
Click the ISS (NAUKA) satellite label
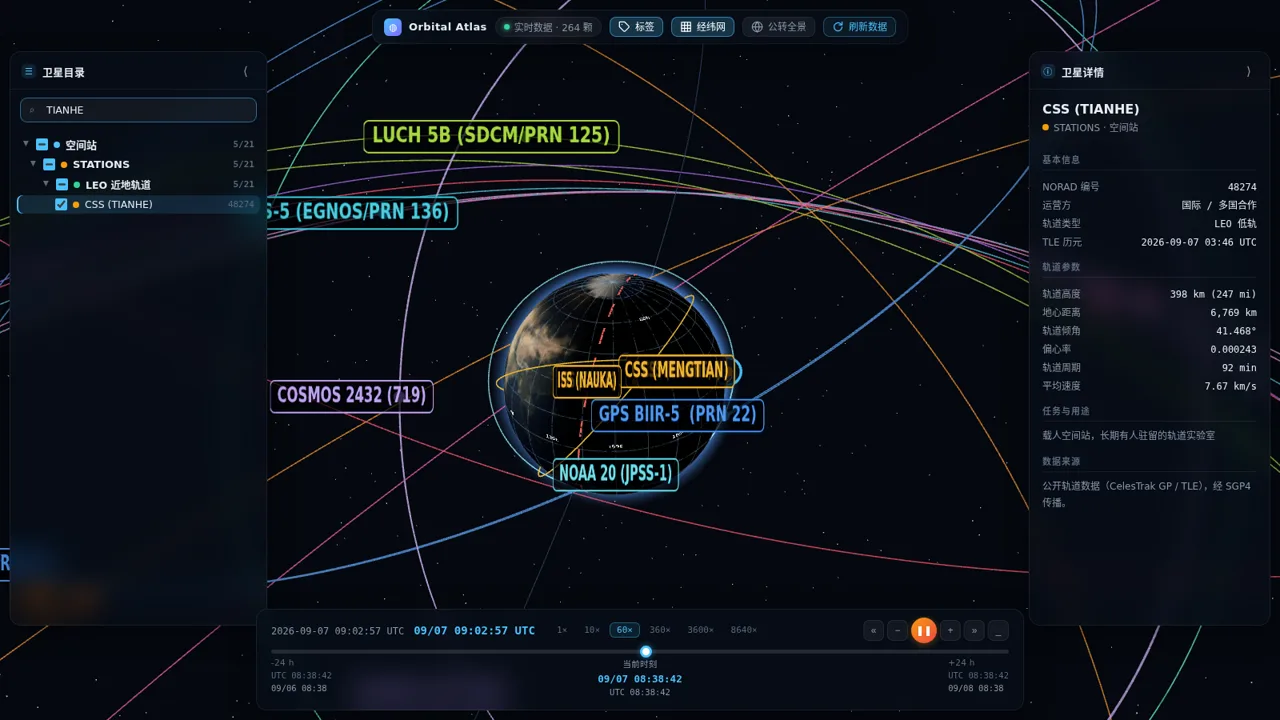tap(587, 381)
